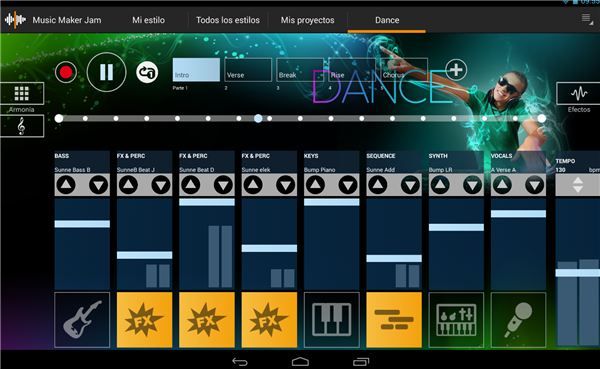This screenshot has width=600, height=369.
Task: Switch to Mis proyectos tab
Action: pos(307,20)
